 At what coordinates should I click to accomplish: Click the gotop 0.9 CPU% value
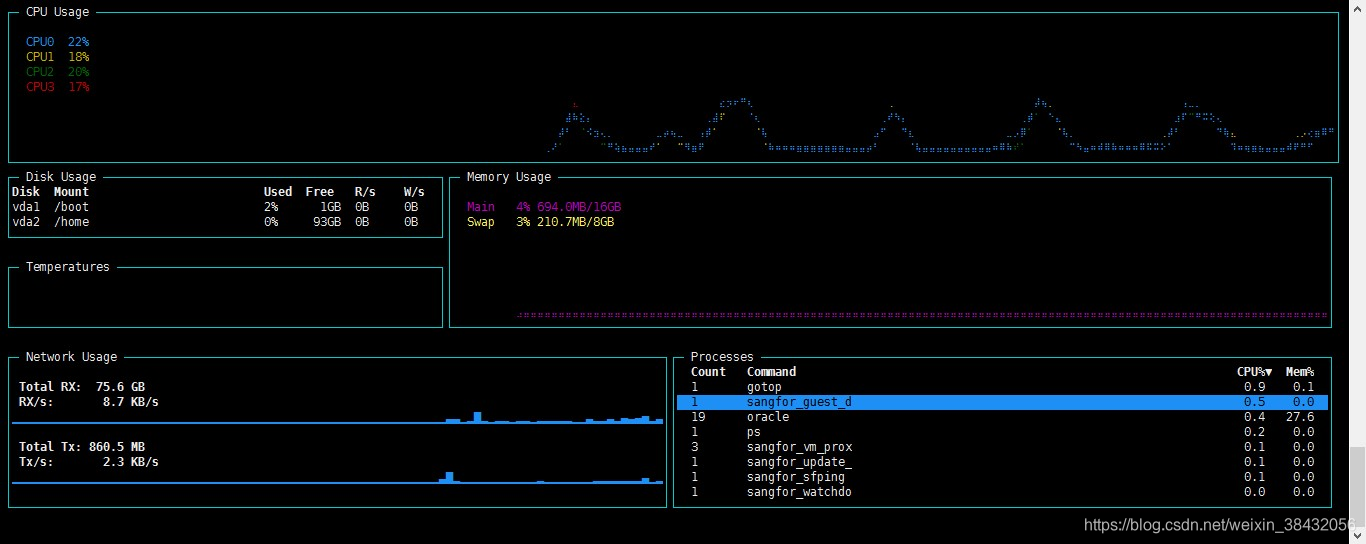pyautogui.click(x=1254, y=387)
